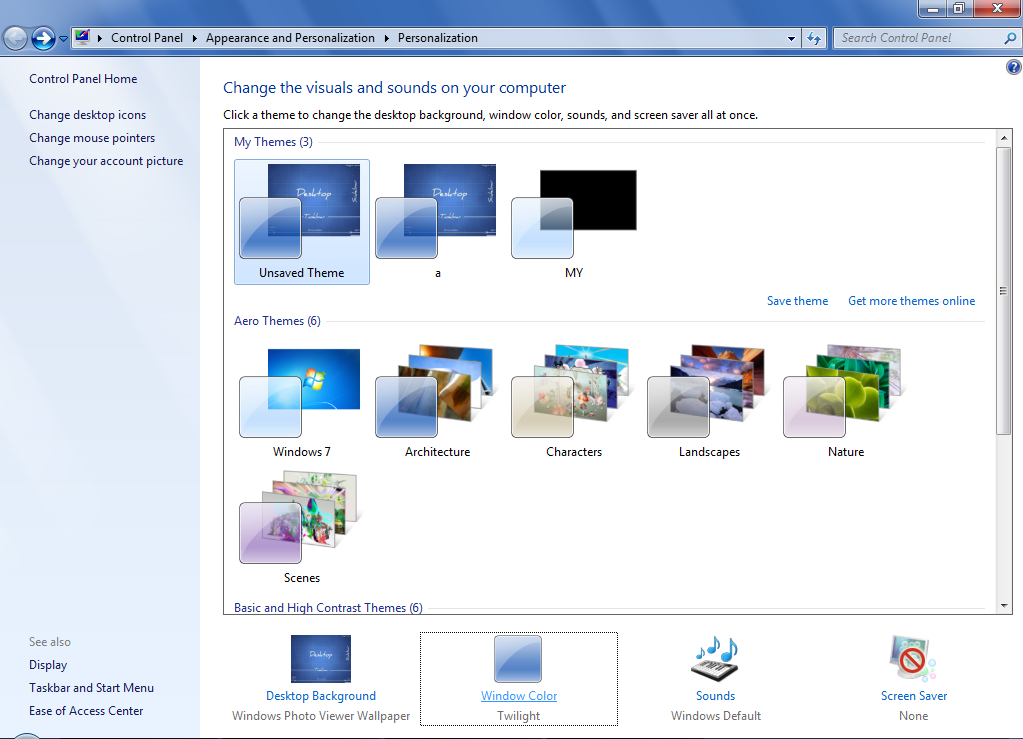Open Change your account picture
Viewport: 1023px width, 739px height.
tap(106, 161)
